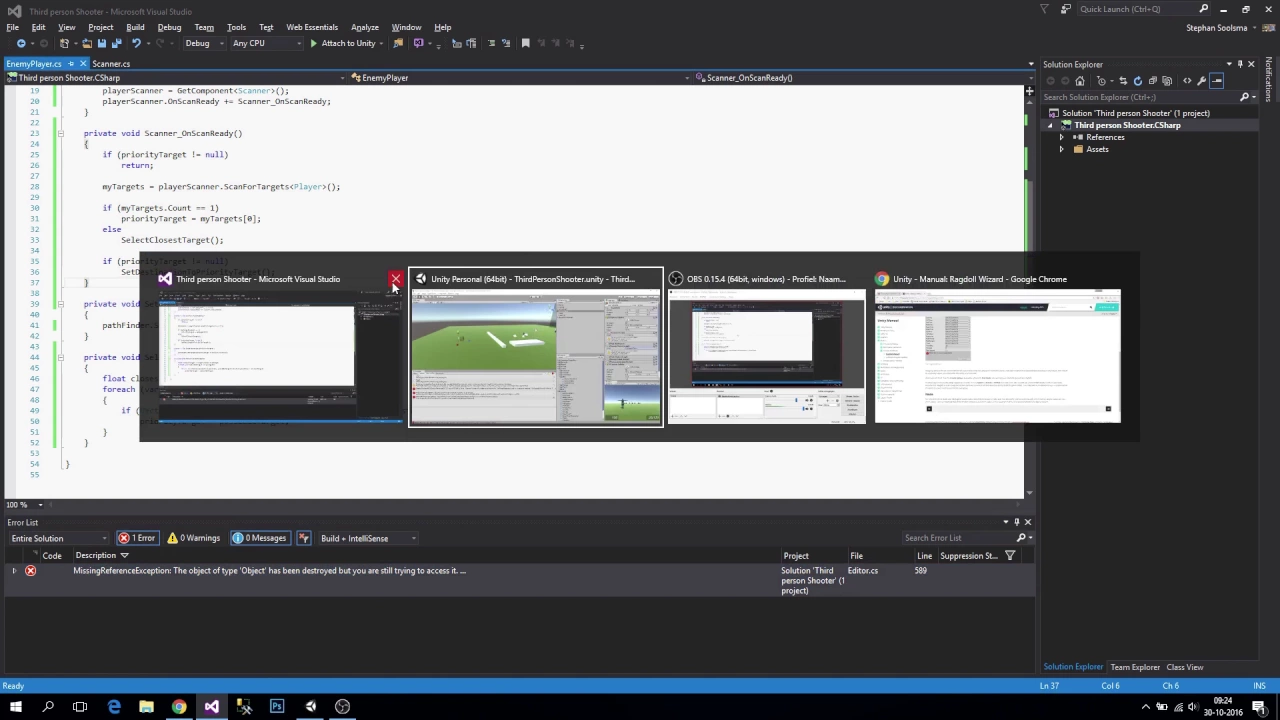
Task: Toggle the 1 Error filter button
Action: coord(137,538)
